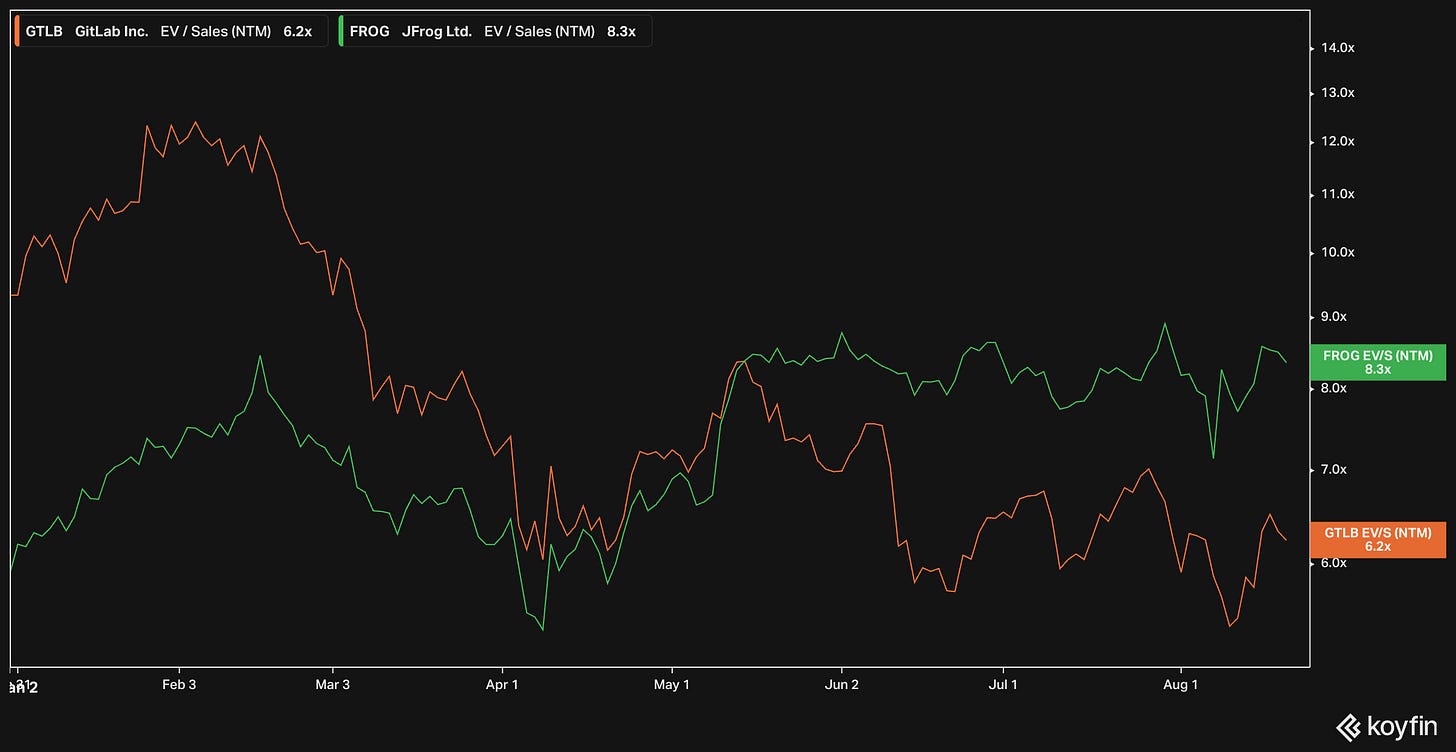Select the green FROG EV/S (NTM) price tag
Viewport: 1456px width, 752px height.
click(1377, 362)
